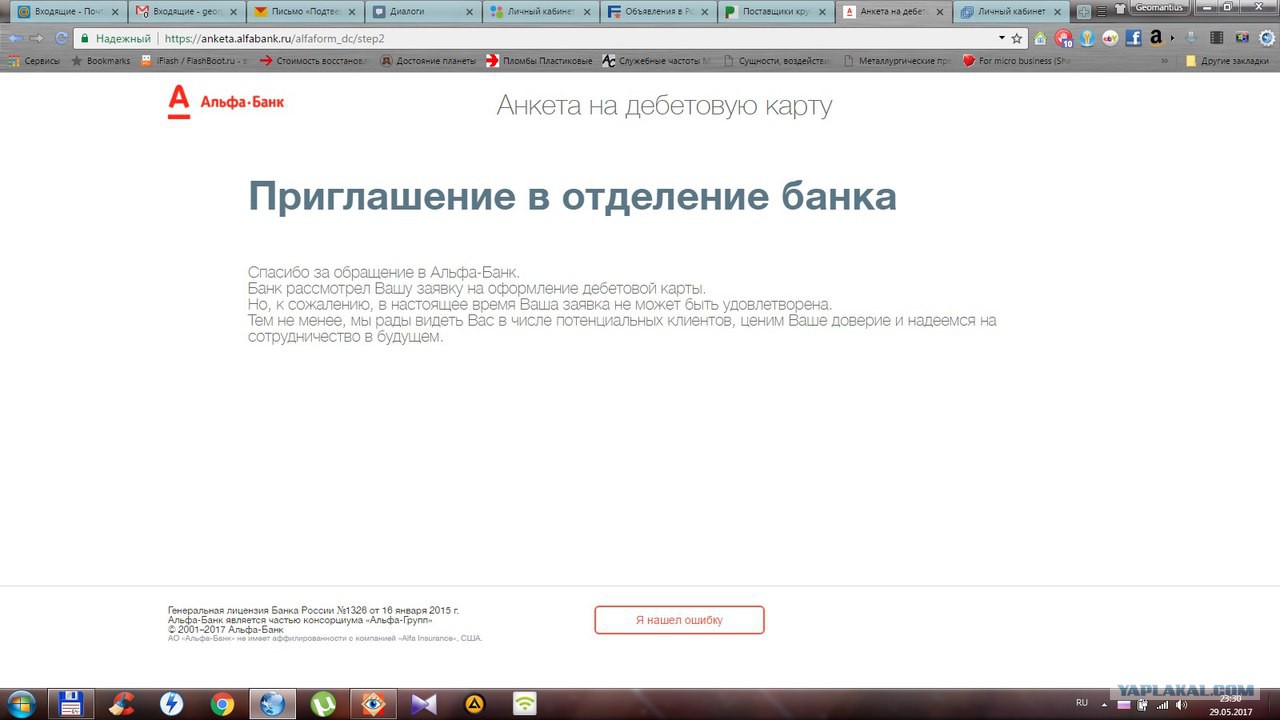Open the eBay extension icon
This screenshot has height=720, width=1280.
click(1110, 38)
